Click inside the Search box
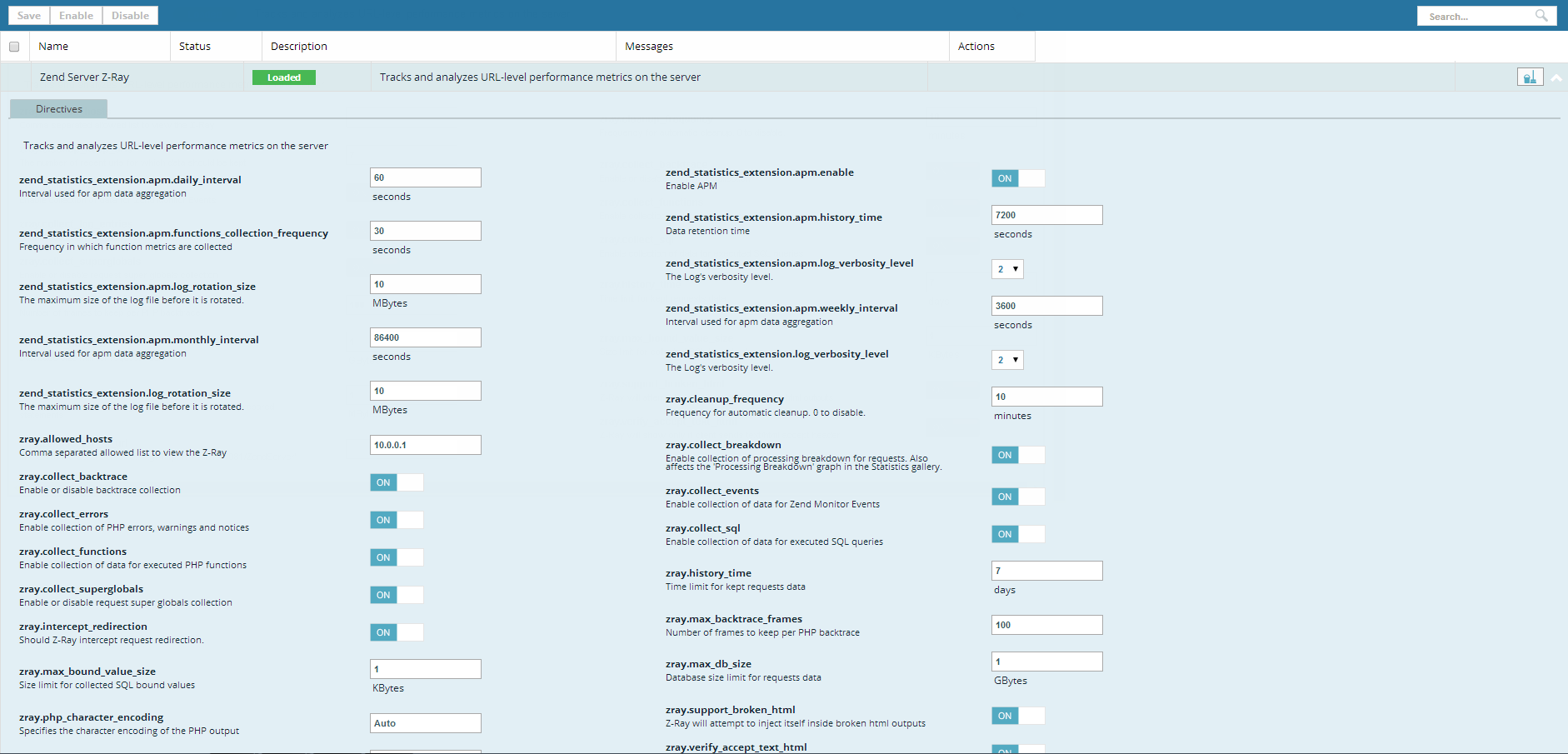Viewport: 1568px width, 754px height. coord(1476,16)
